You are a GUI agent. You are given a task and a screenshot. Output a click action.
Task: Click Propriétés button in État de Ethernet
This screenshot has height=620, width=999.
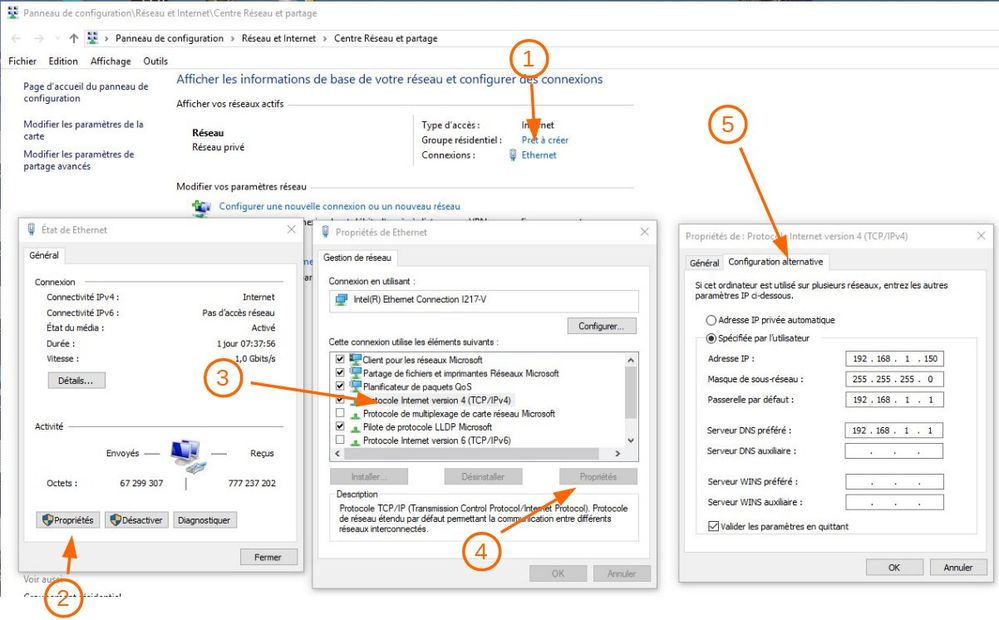[x=68, y=520]
